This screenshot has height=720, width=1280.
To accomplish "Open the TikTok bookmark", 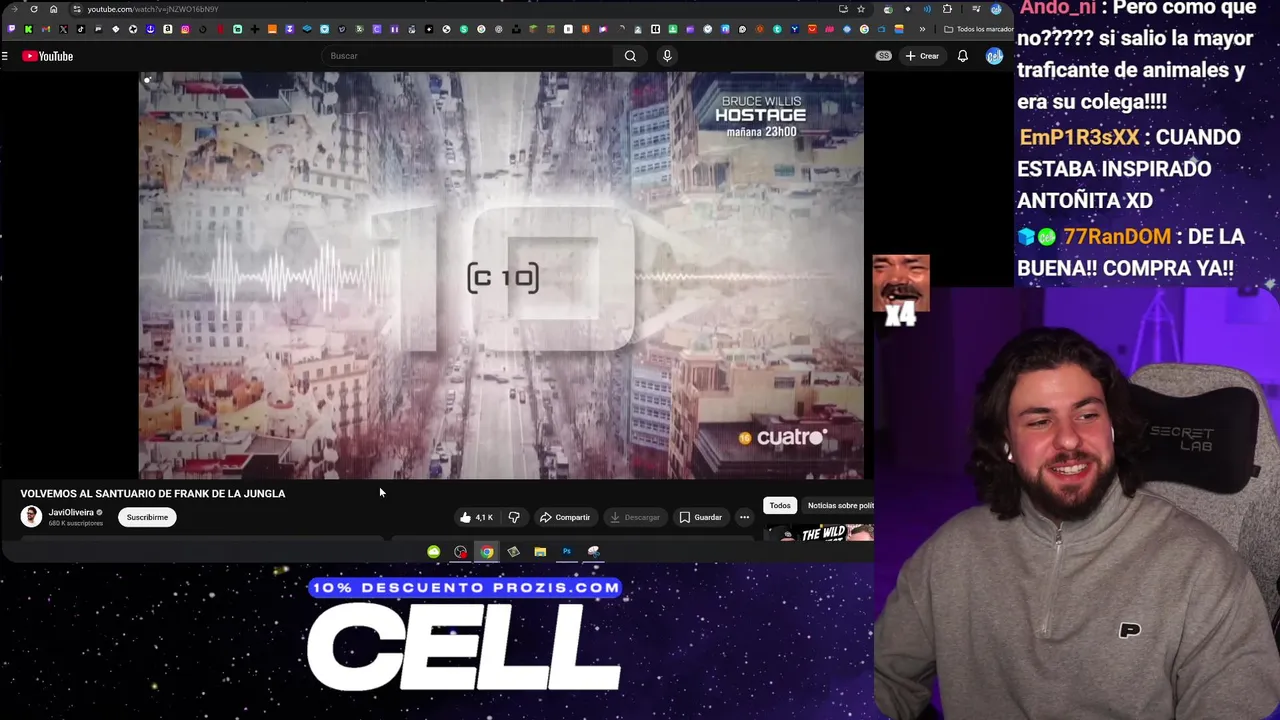I will tap(81, 29).
